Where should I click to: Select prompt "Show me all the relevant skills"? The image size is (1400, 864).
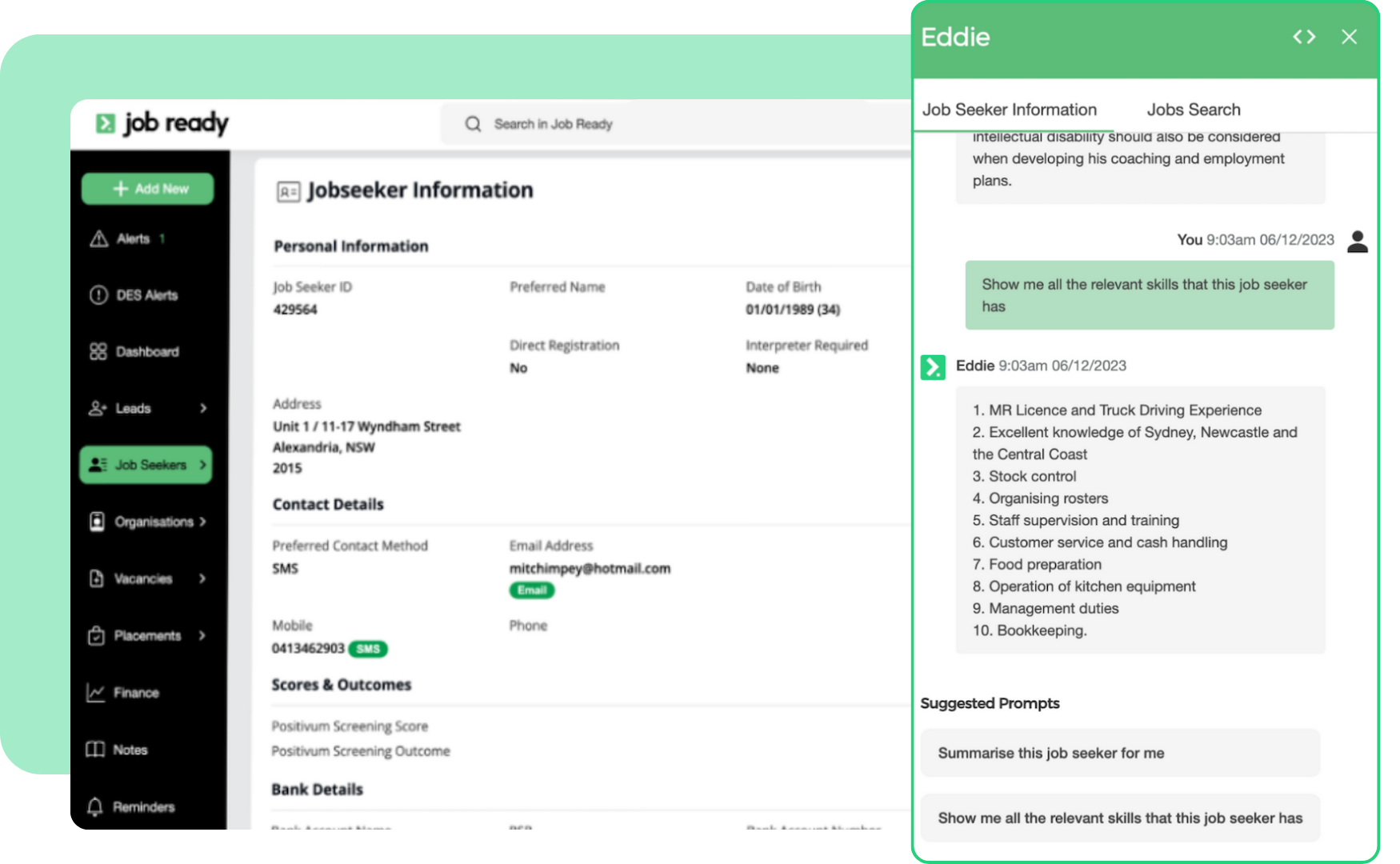(x=1120, y=818)
